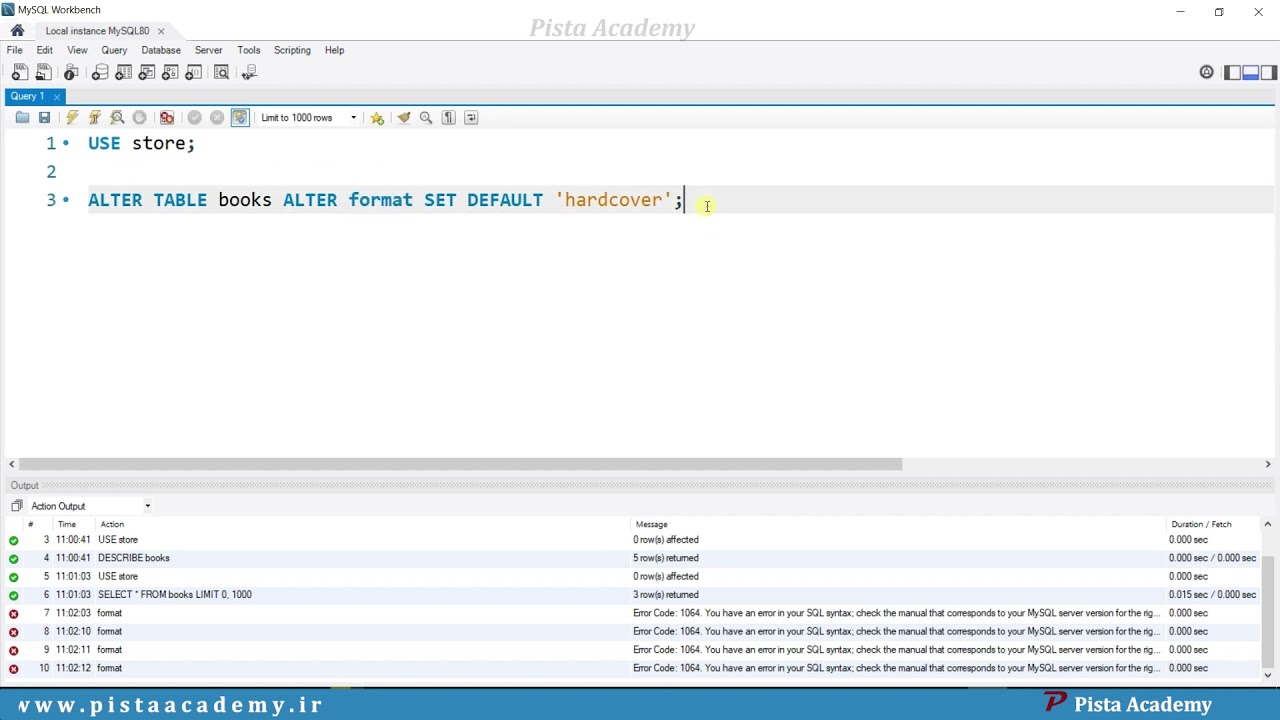Open the Action Output type dropdown

(x=90, y=506)
